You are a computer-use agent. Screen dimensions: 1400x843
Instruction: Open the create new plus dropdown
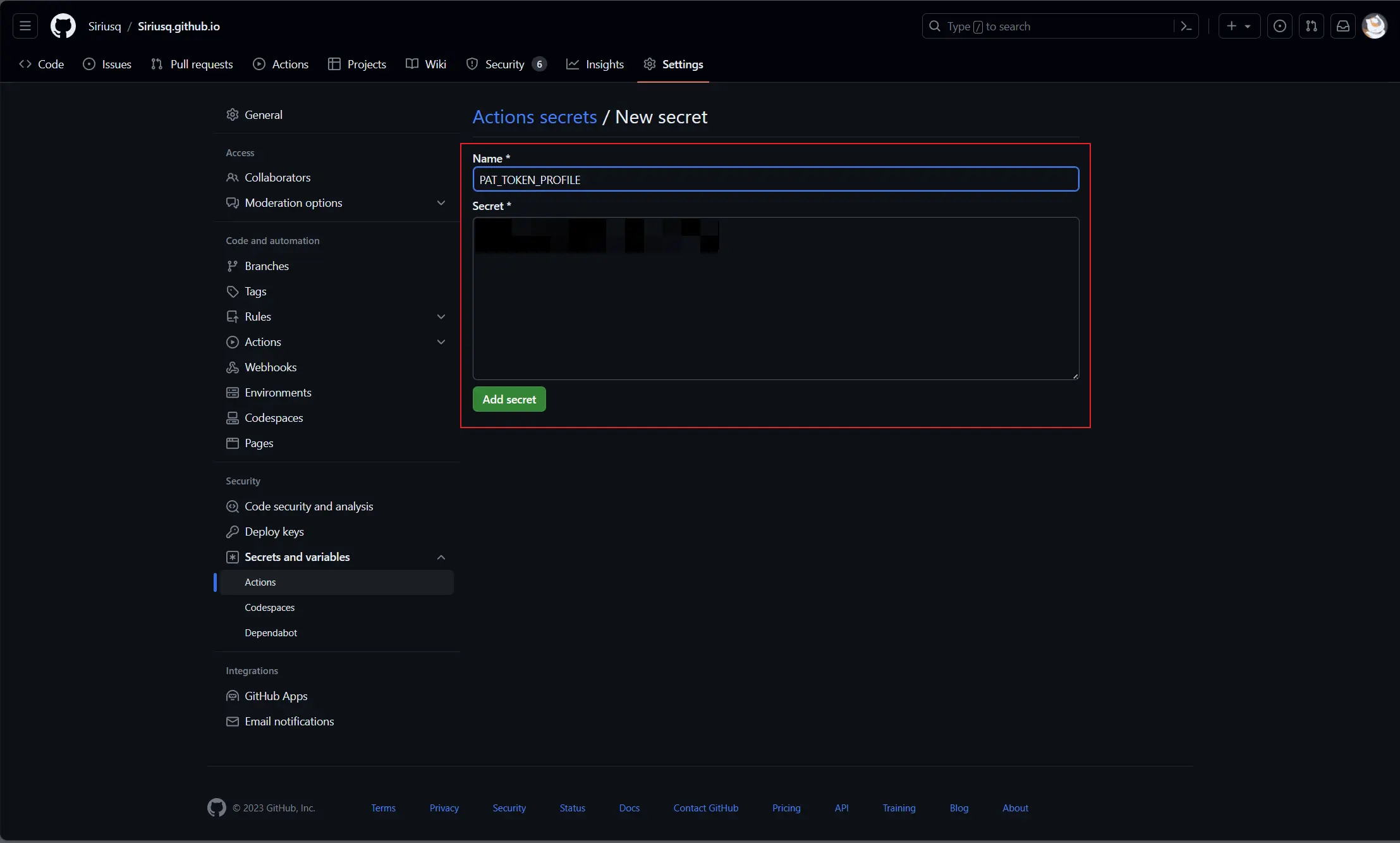pyautogui.click(x=1239, y=27)
